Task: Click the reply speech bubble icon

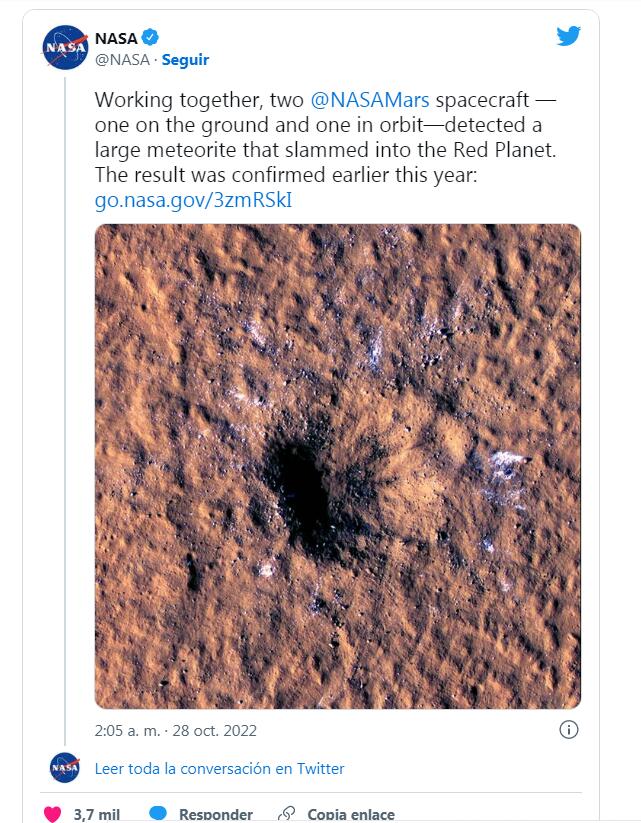Action: tap(157, 814)
